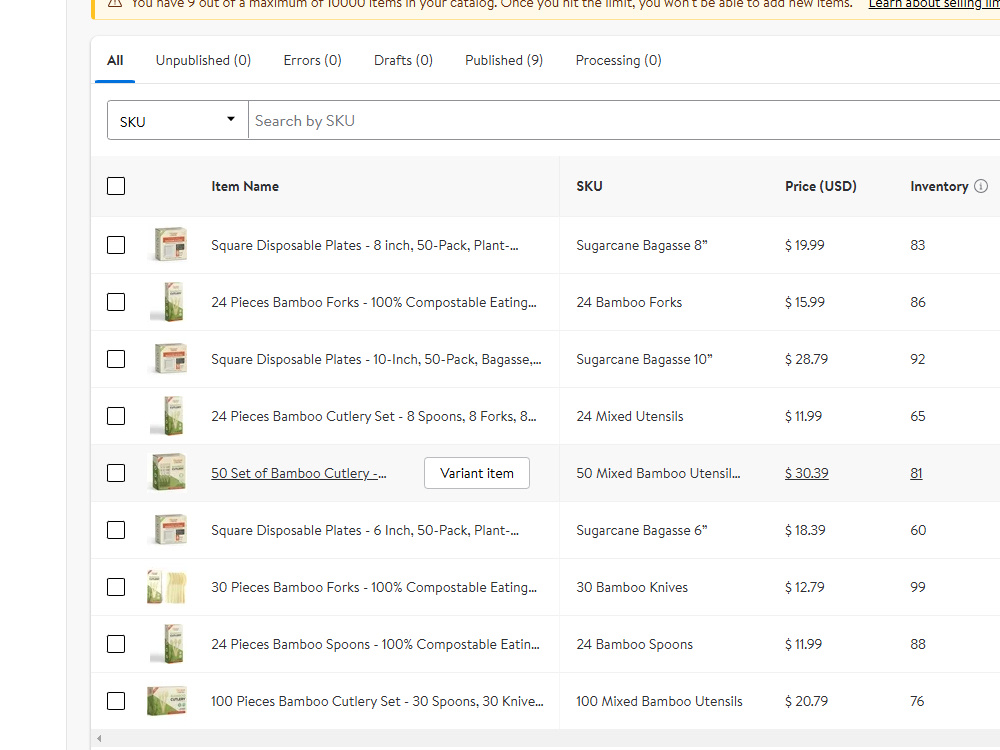
Task: Click the Variant item button
Action: (x=477, y=473)
